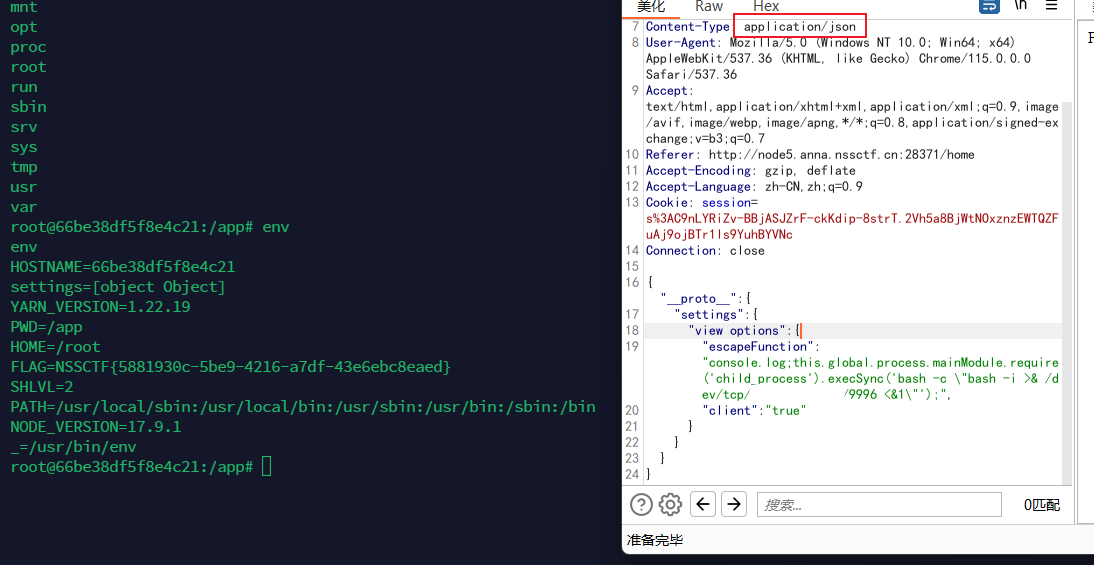Click _=/usr/bin/env line in terminal
This screenshot has width=1094, height=565.
click(x=73, y=447)
